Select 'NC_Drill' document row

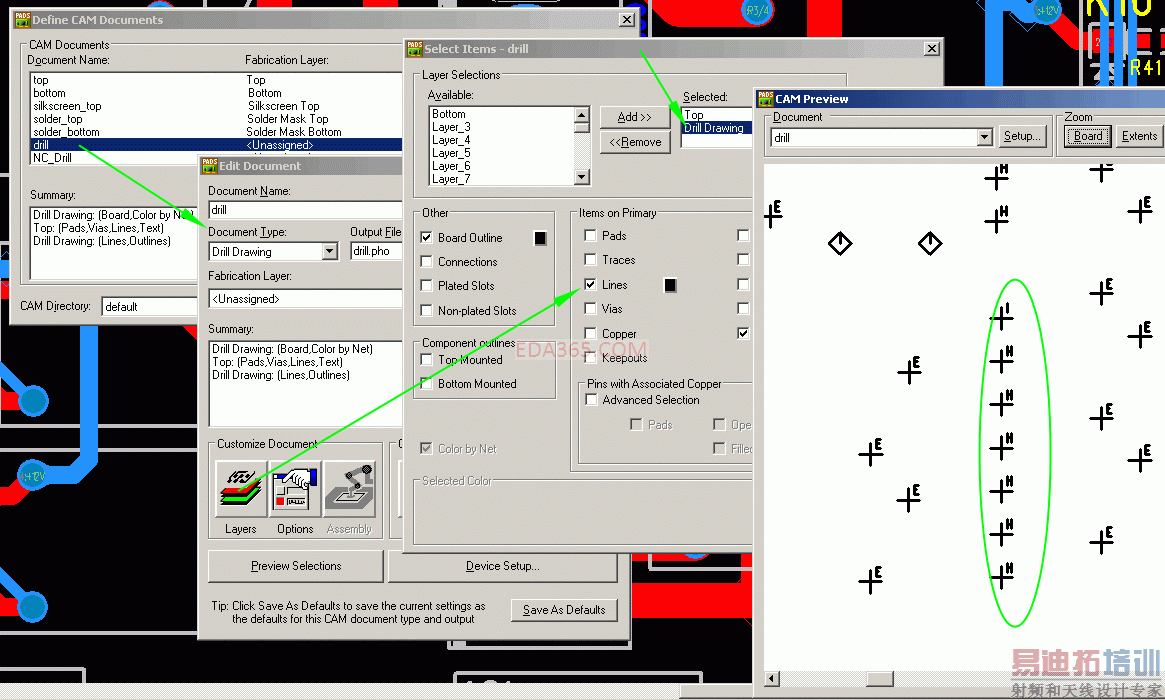pos(115,158)
